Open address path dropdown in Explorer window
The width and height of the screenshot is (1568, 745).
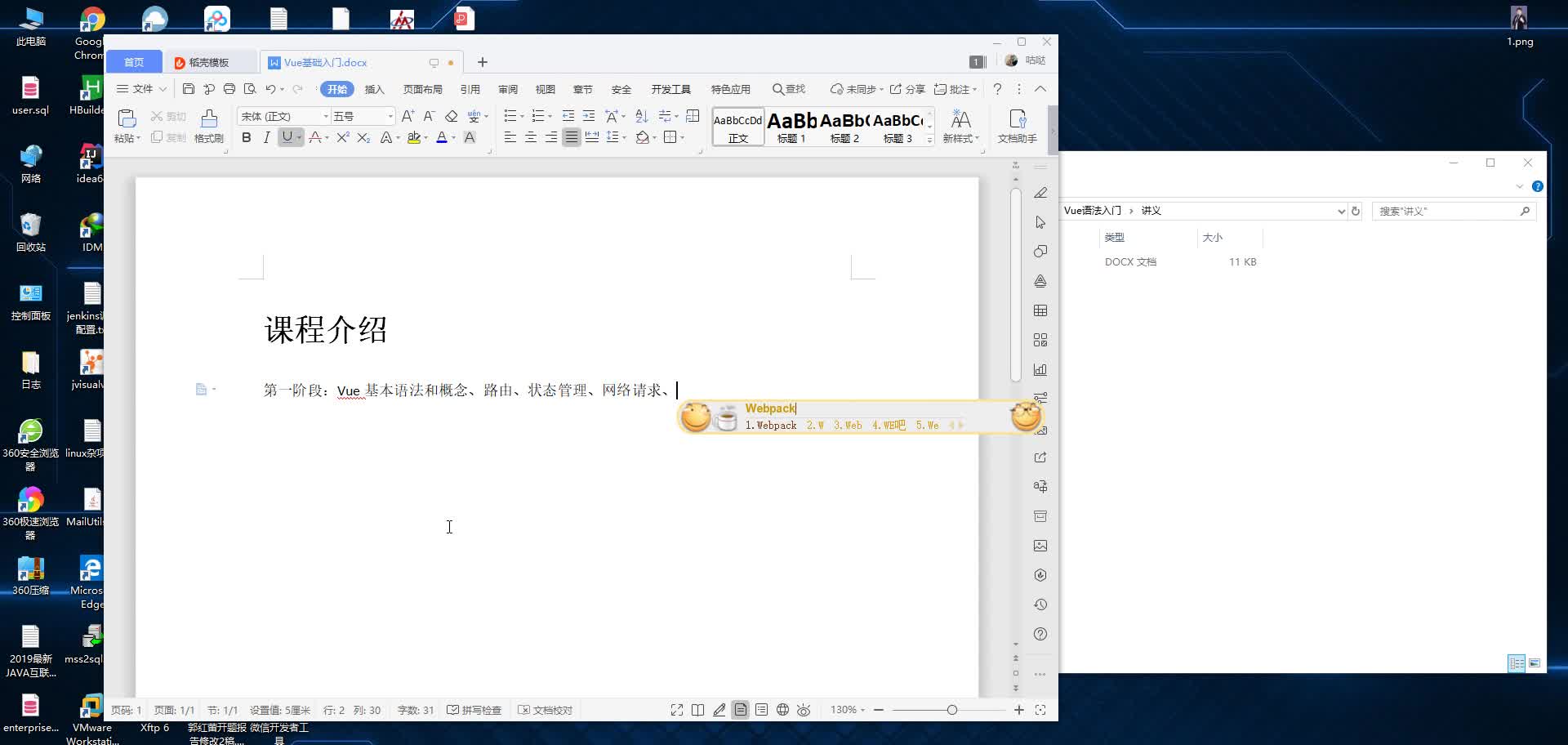(x=1341, y=211)
